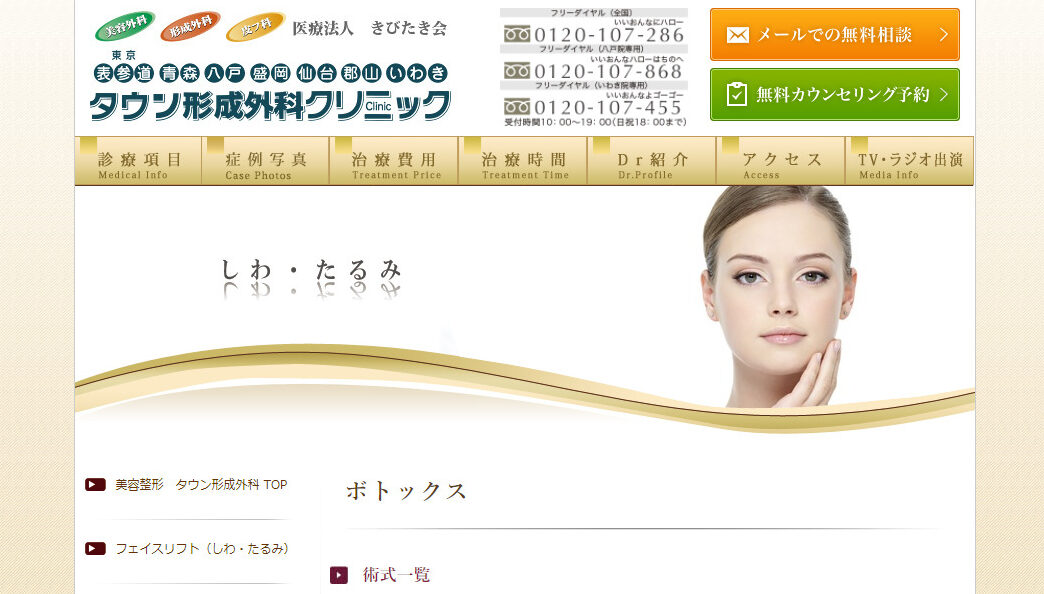This screenshot has width=1044, height=594.
Task: Open TV・ラジオ出演 Media Info page
Action: [909, 162]
